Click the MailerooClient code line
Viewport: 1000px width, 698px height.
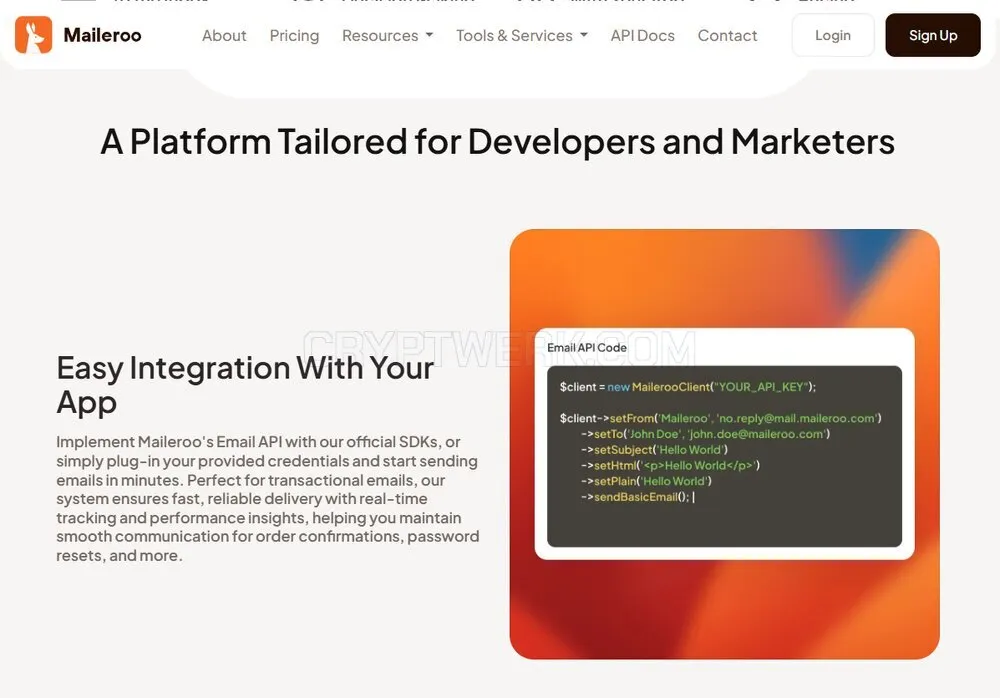pyautogui.click(x=688, y=387)
